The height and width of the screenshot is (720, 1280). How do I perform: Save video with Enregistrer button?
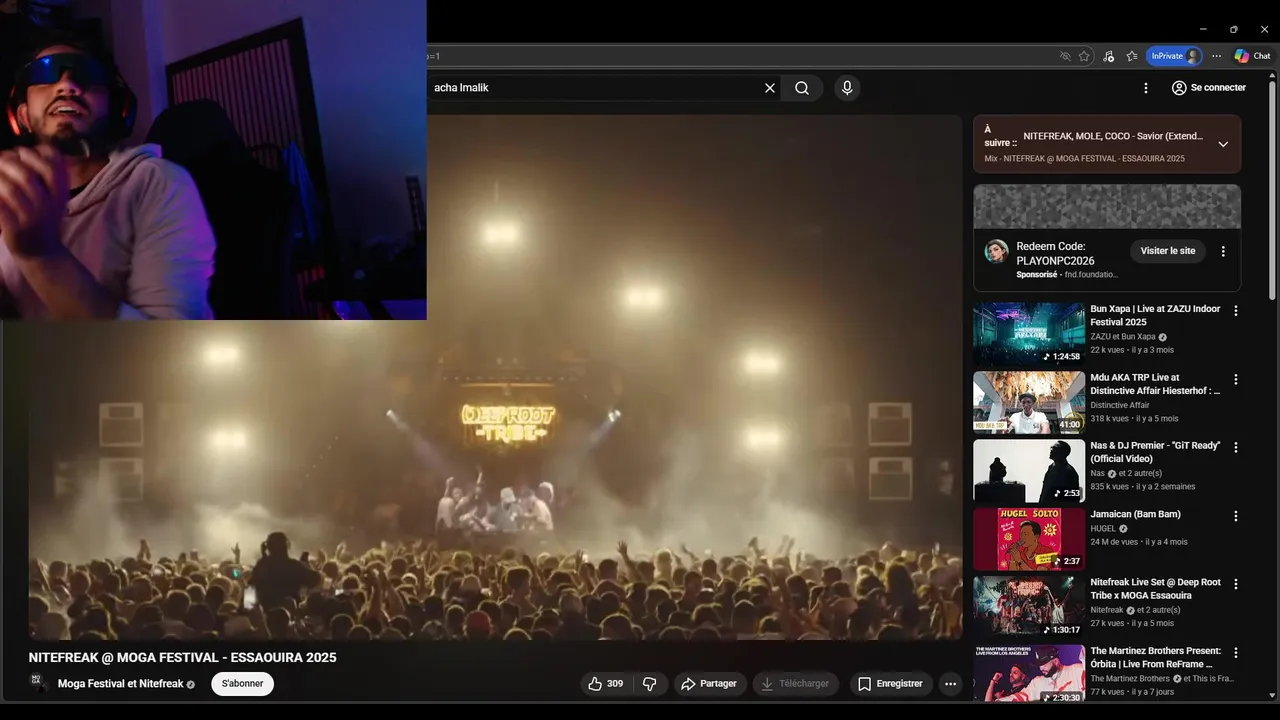click(x=890, y=684)
